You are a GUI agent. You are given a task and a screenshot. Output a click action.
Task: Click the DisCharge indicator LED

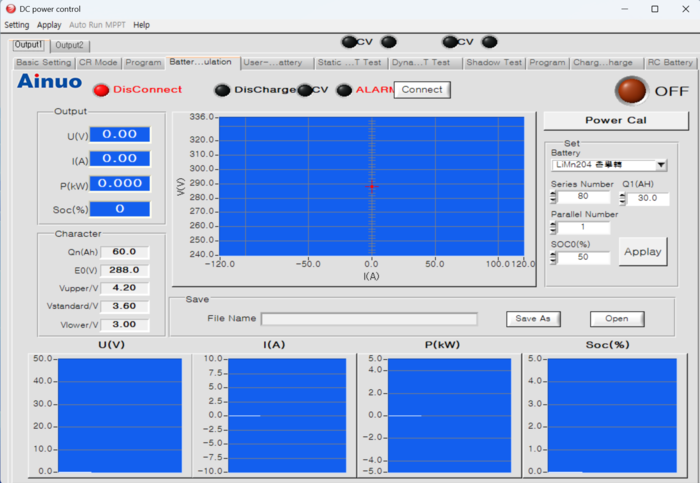pyautogui.click(x=222, y=90)
